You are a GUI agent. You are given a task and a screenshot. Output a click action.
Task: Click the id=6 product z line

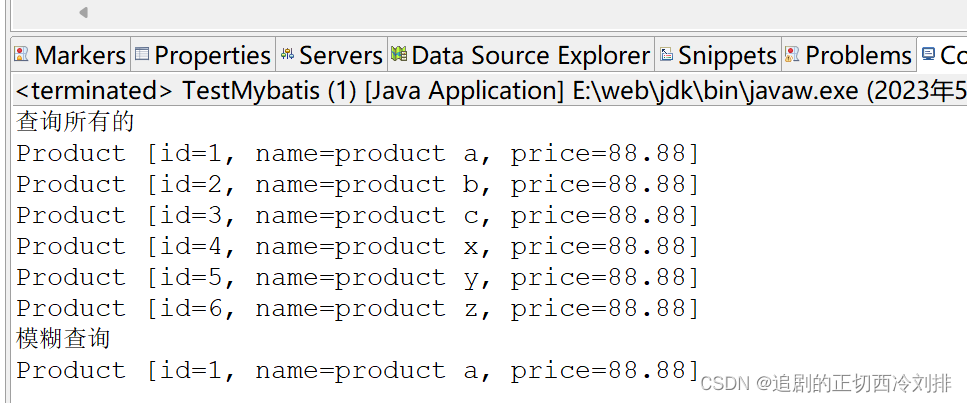(358, 308)
